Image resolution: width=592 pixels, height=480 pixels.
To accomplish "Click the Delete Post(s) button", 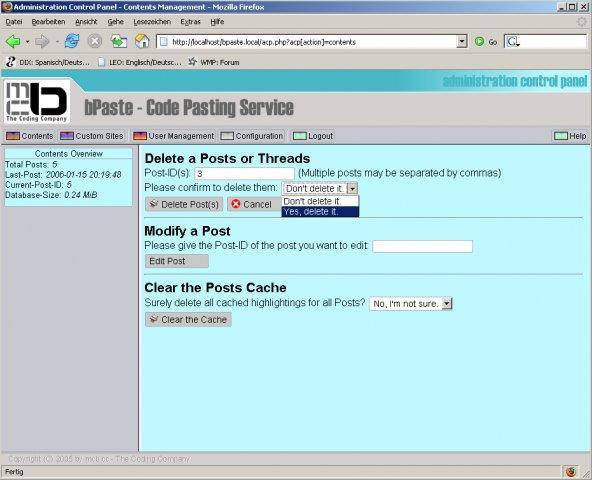I will [x=184, y=204].
